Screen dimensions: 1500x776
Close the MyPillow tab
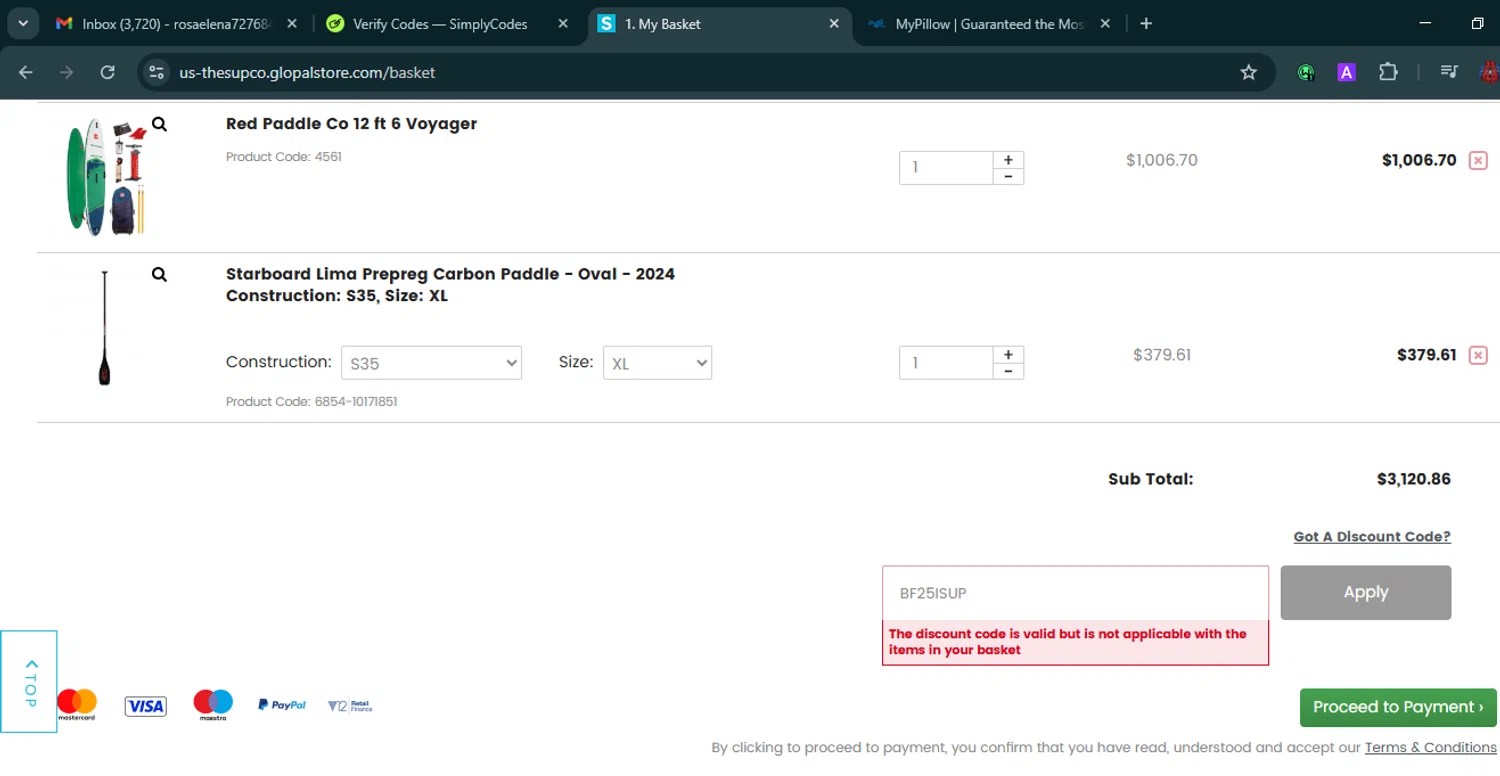[x=1105, y=23]
